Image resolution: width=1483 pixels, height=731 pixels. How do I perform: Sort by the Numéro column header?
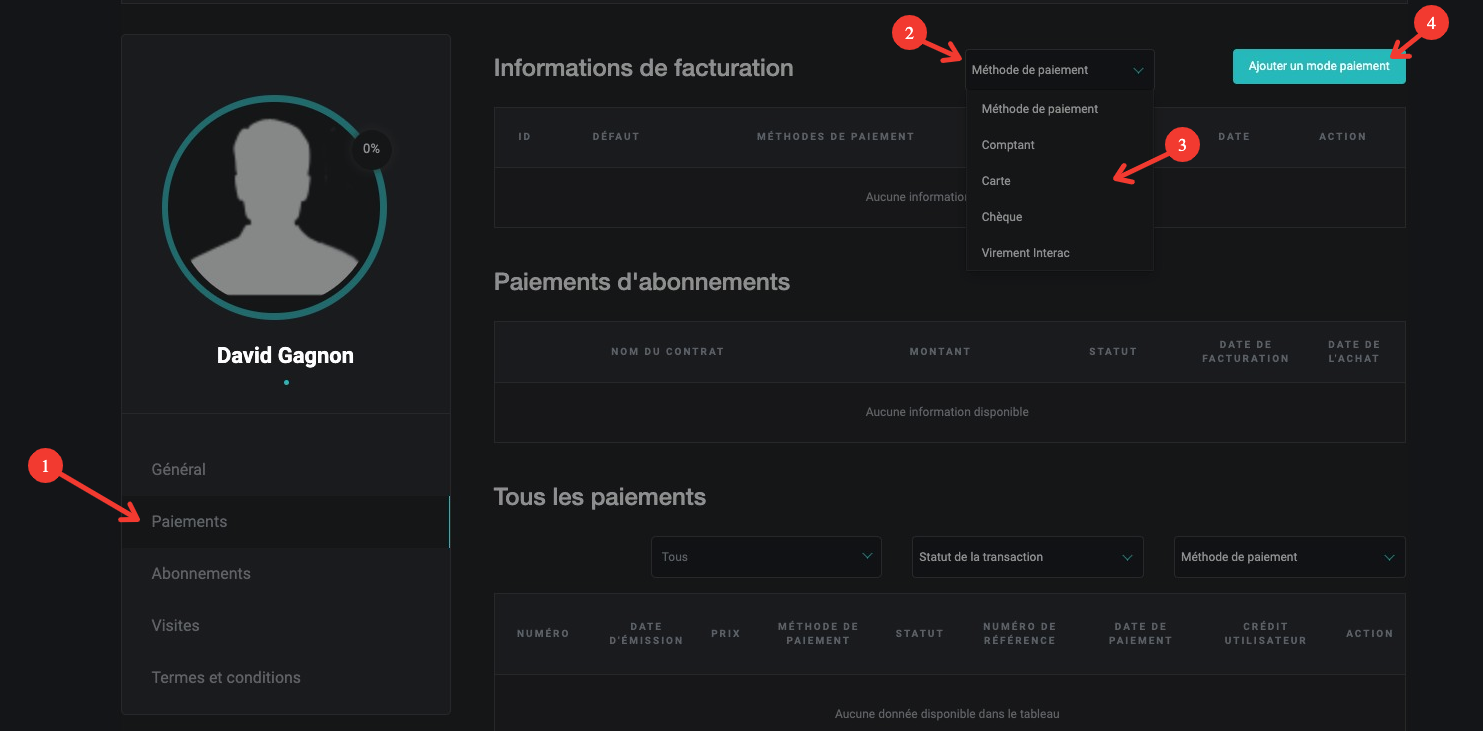point(543,633)
